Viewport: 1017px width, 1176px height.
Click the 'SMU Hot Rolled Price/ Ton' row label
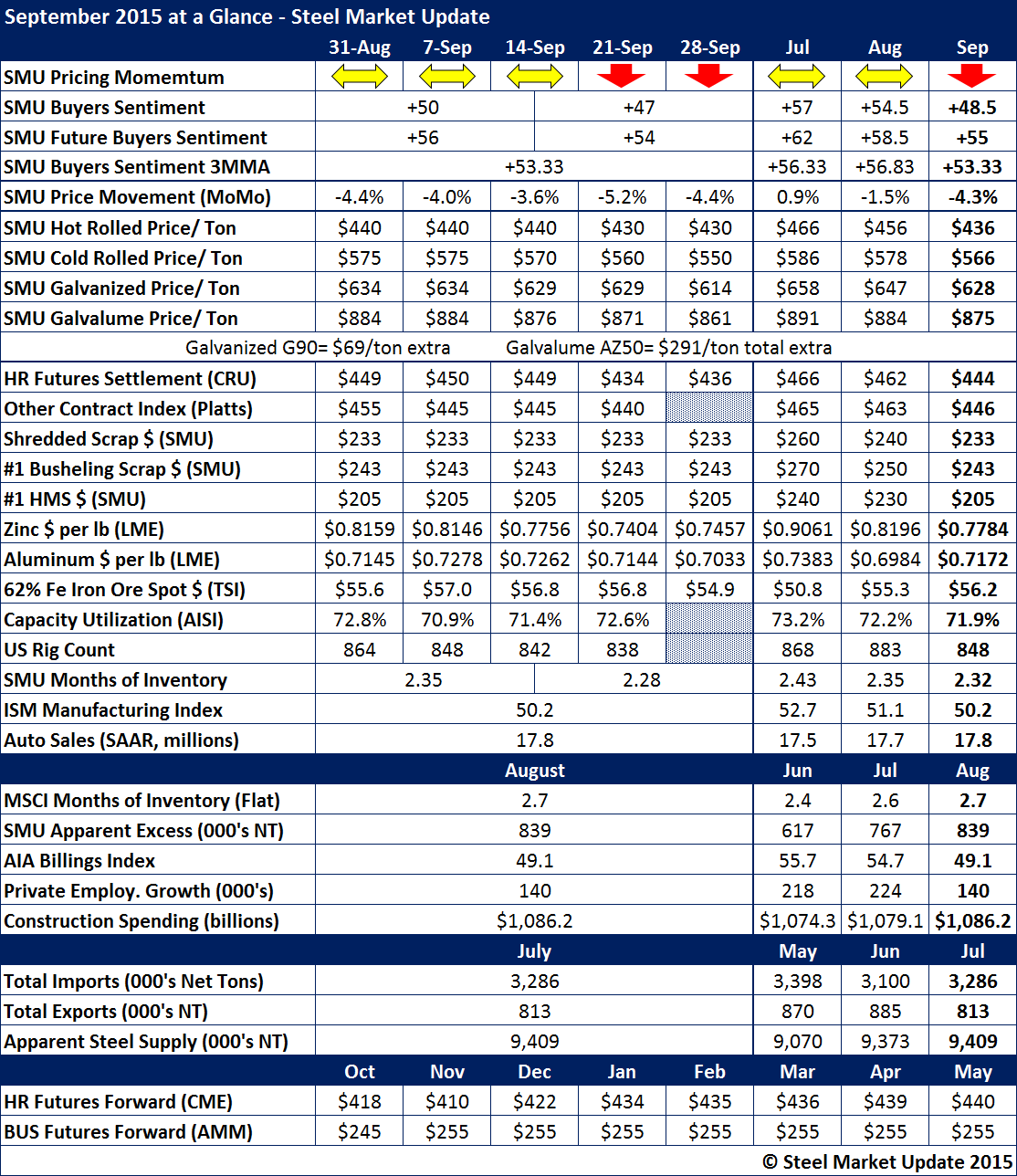tap(121, 228)
